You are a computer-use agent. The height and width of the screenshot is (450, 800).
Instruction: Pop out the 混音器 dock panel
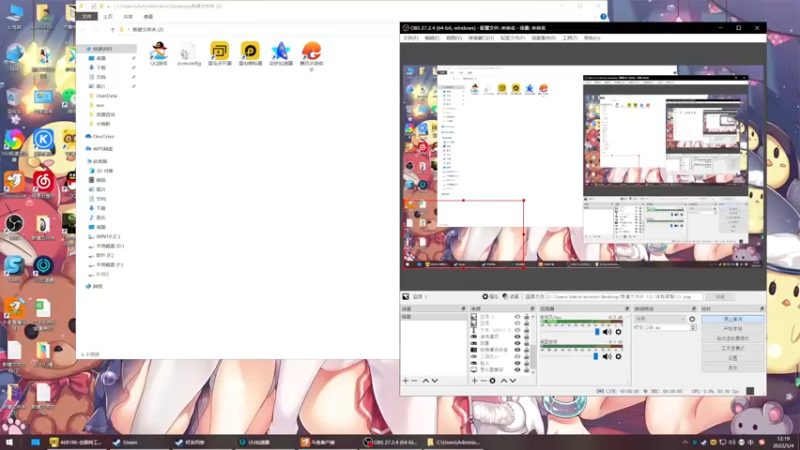tap(627, 309)
